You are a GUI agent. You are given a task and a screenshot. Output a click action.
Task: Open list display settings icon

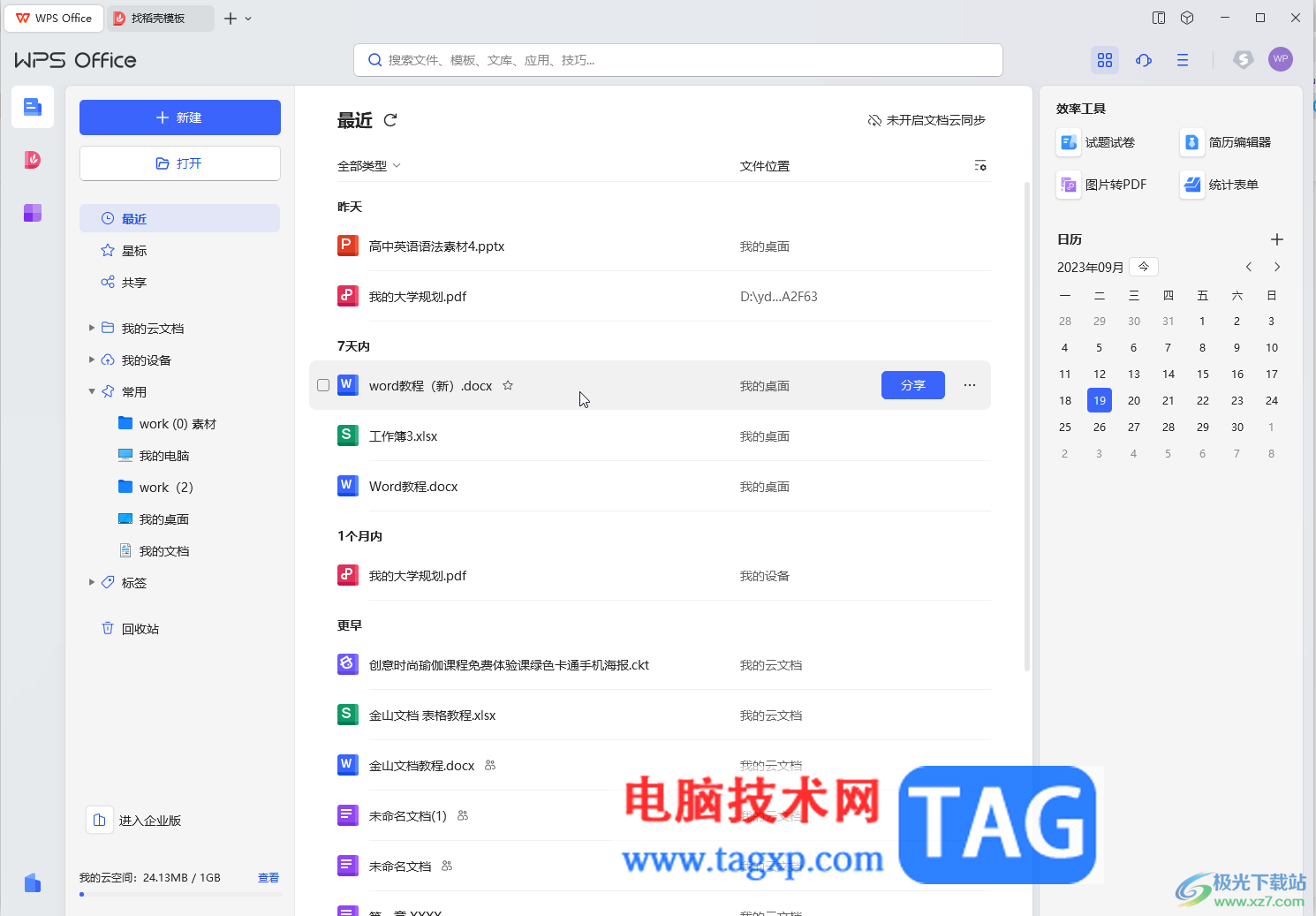pyautogui.click(x=980, y=166)
